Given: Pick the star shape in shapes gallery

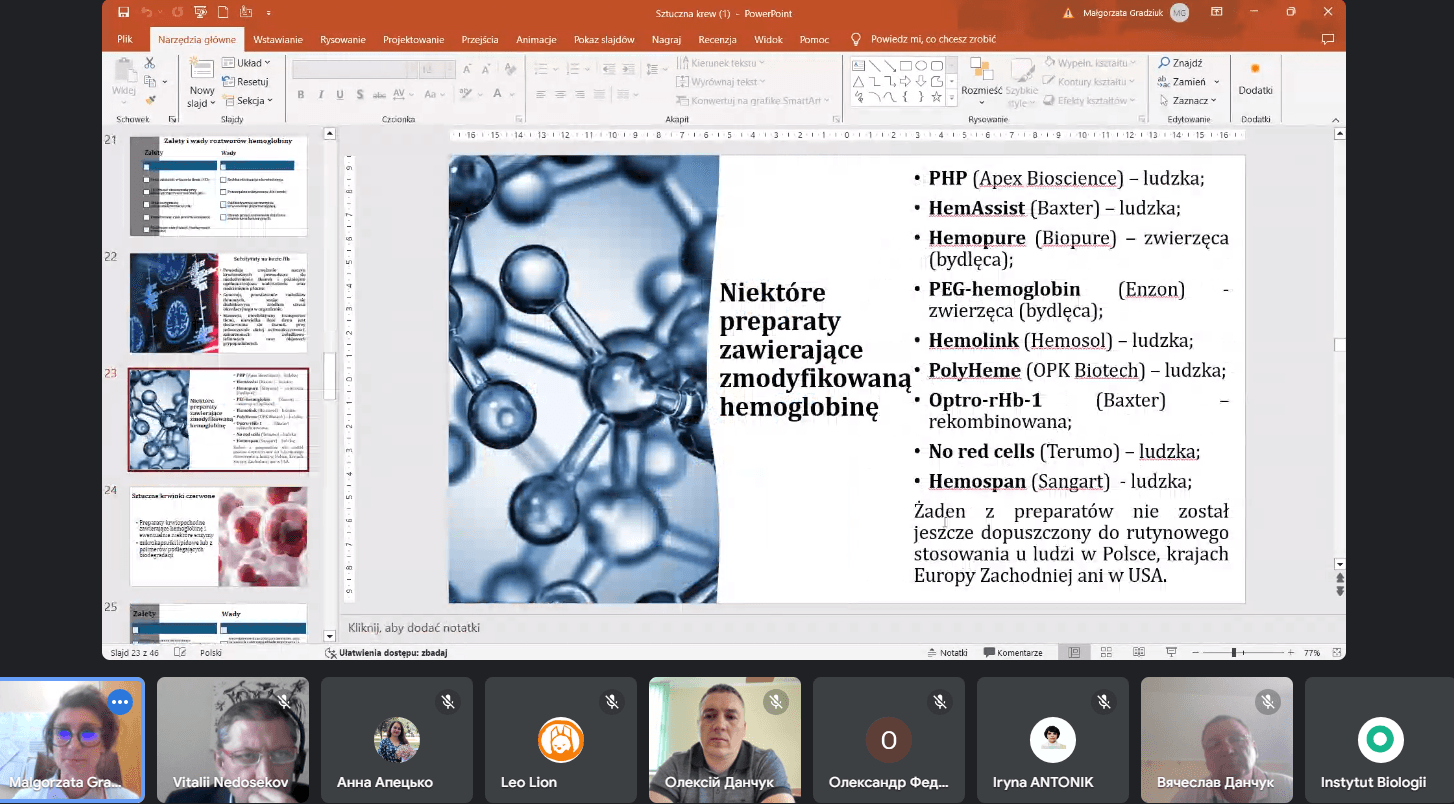Looking at the screenshot, I should [936, 97].
